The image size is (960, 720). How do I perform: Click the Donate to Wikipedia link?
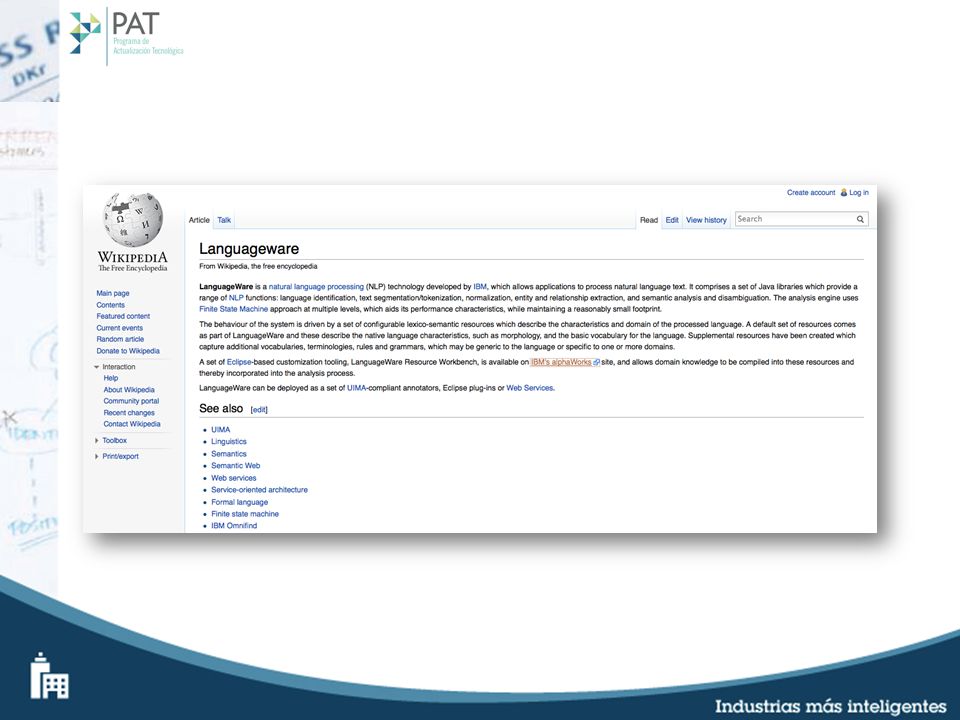pos(128,351)
